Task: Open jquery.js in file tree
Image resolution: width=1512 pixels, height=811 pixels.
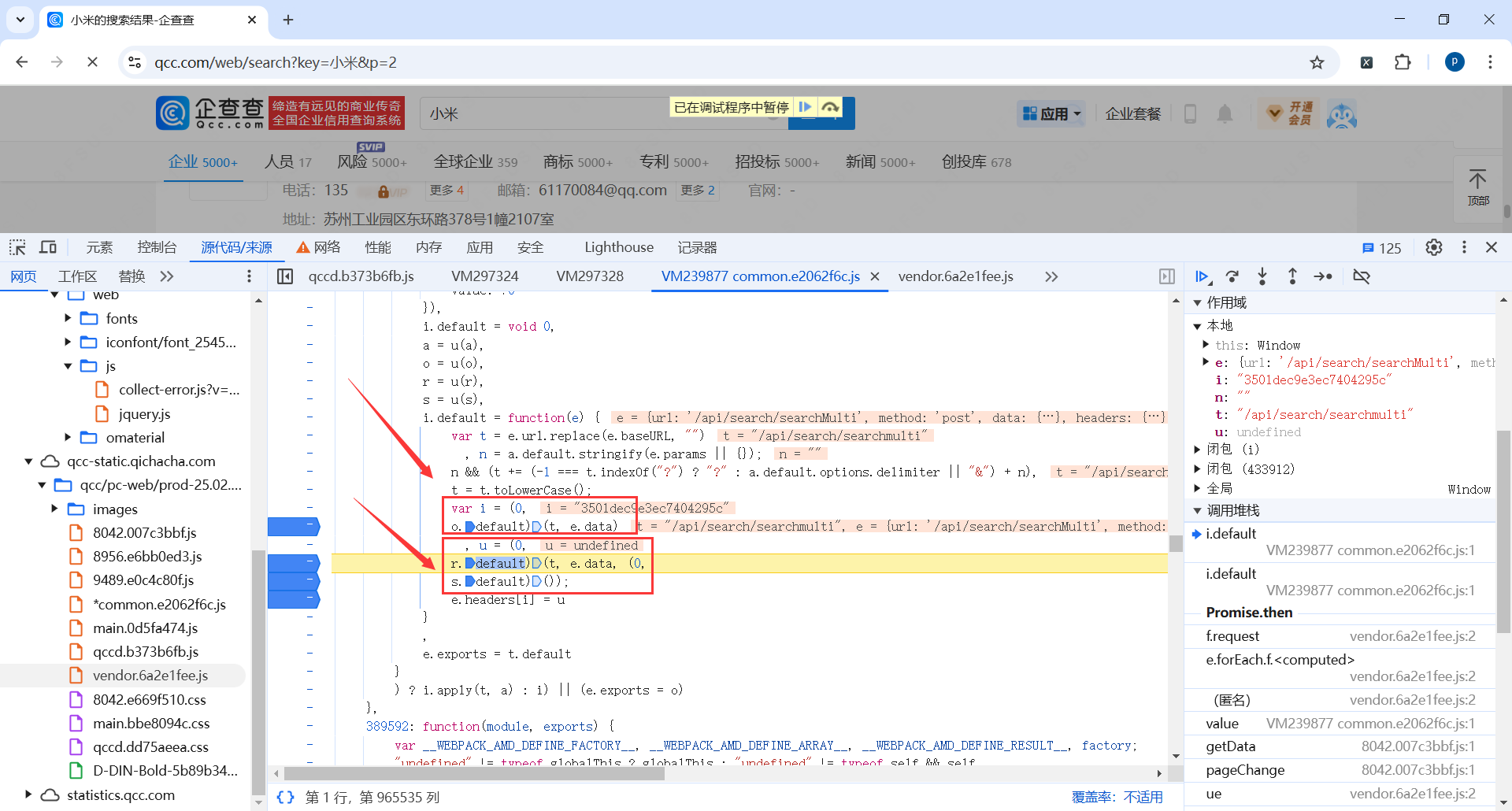Action: tap(144, 413)
